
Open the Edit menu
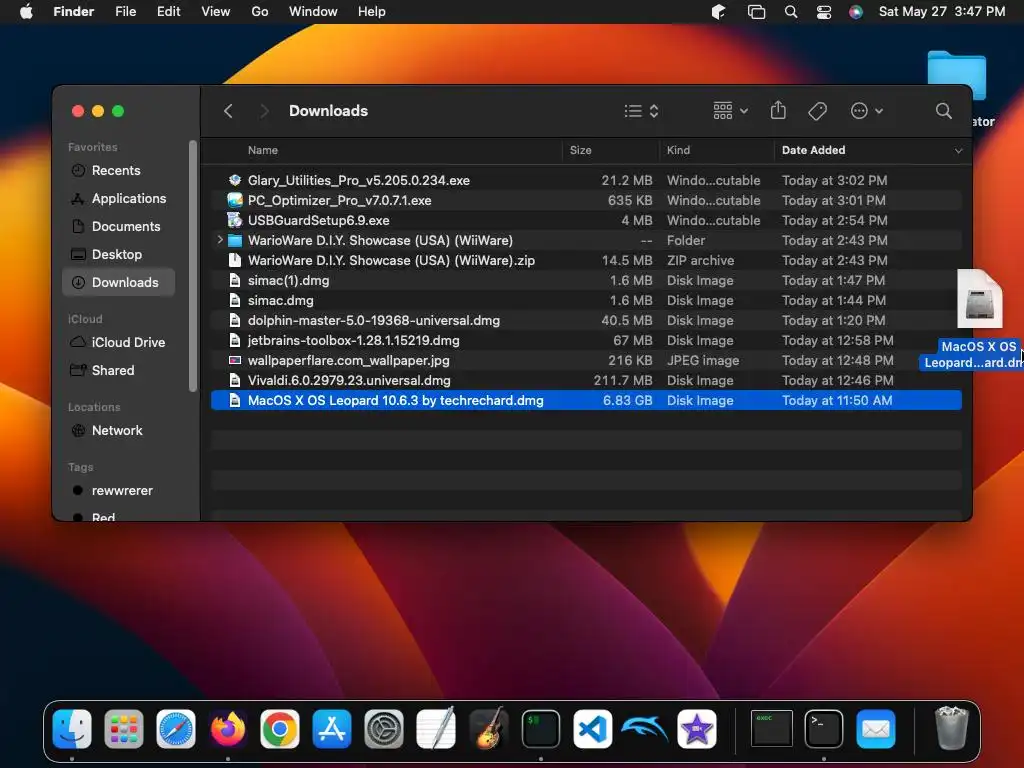(168, 12)
